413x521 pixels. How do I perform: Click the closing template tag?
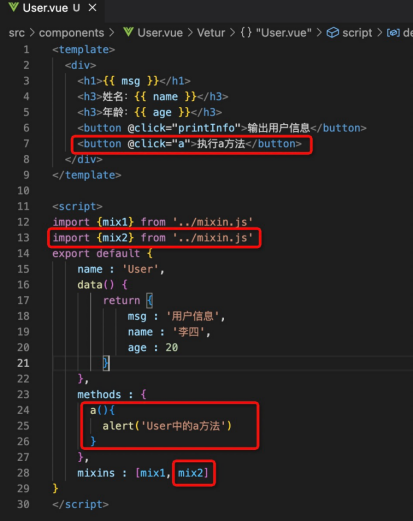87,175
